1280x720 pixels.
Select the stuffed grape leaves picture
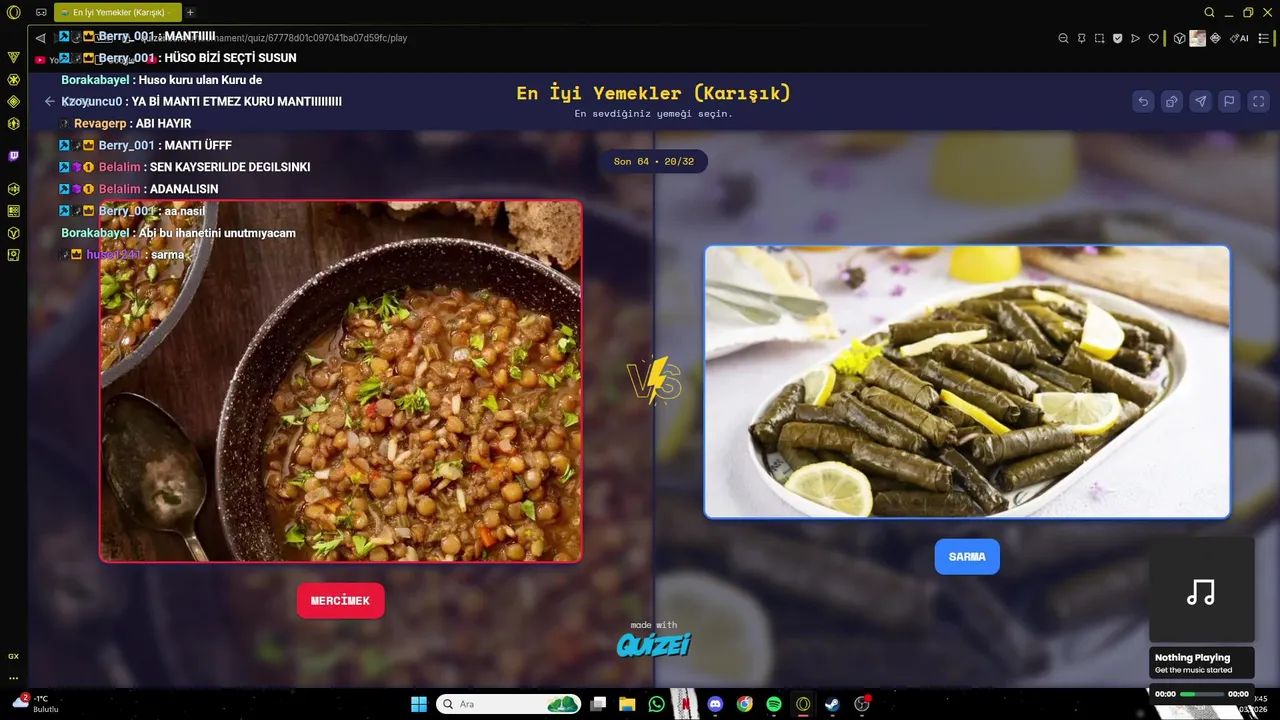(x=967, y=382)
